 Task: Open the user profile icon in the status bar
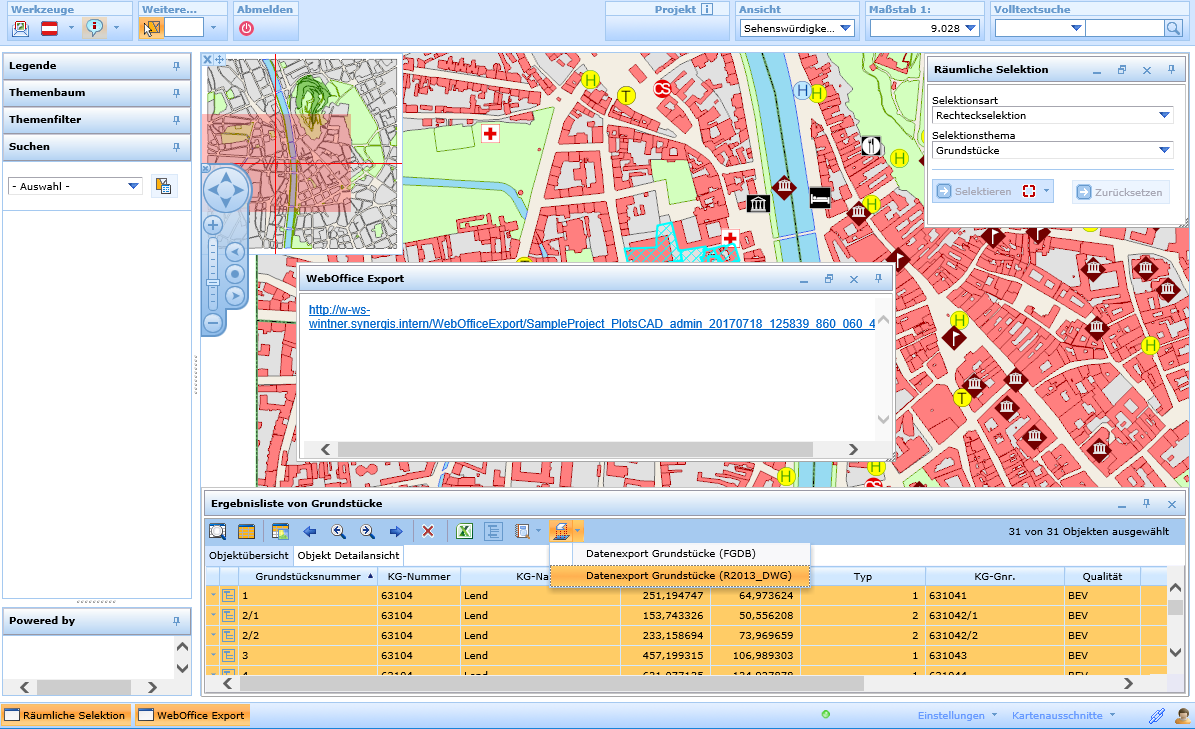point(1181,715)
